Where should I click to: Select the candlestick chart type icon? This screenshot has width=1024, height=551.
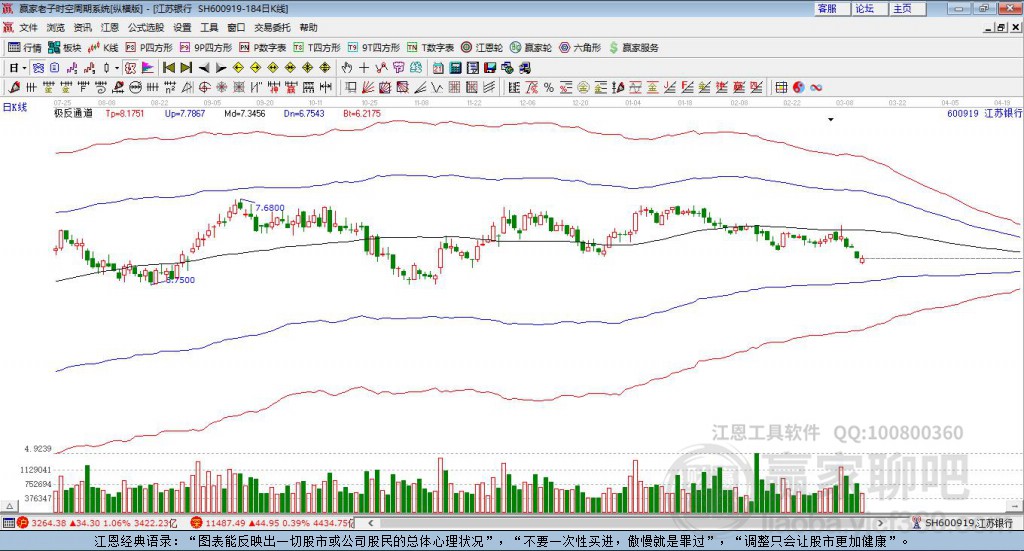point(106,68)
